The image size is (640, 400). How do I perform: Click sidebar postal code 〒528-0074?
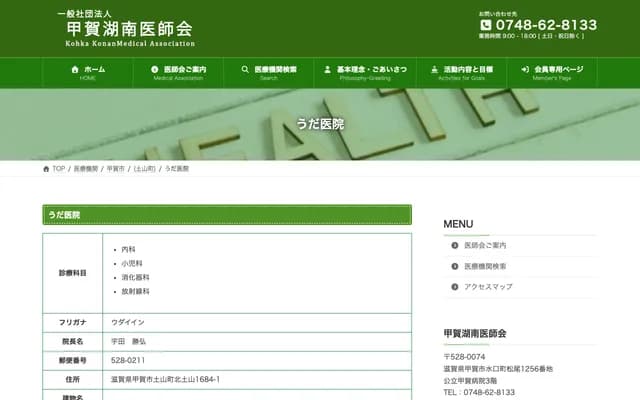coord(464,357)
